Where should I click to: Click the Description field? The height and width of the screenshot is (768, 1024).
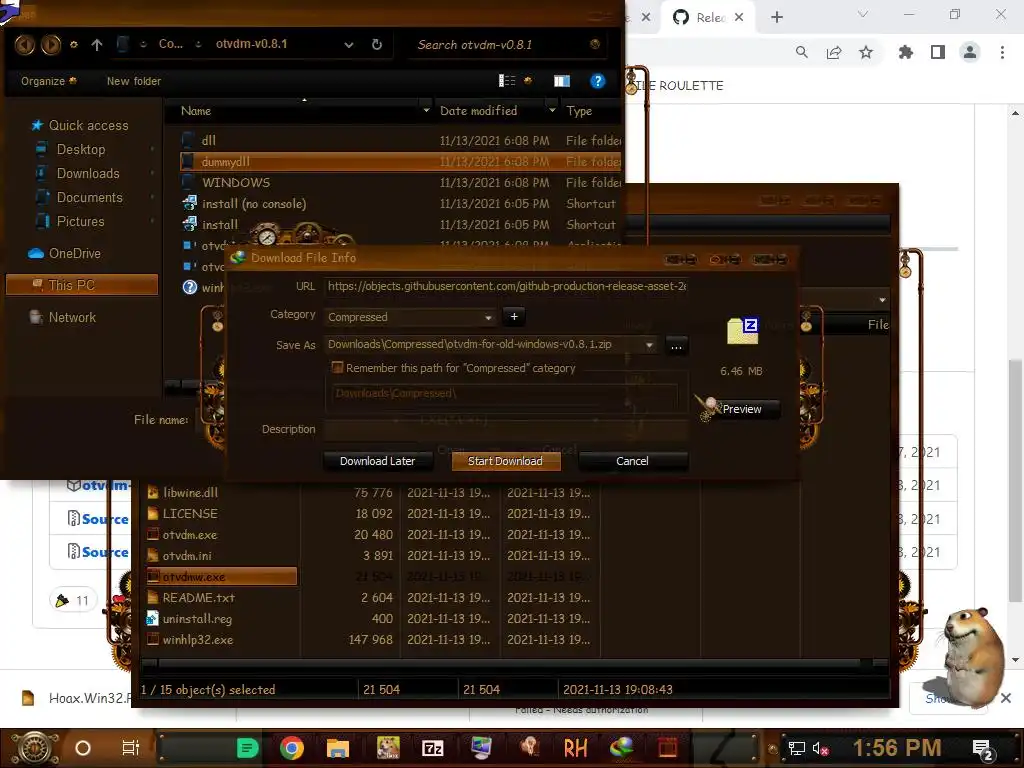506,429
